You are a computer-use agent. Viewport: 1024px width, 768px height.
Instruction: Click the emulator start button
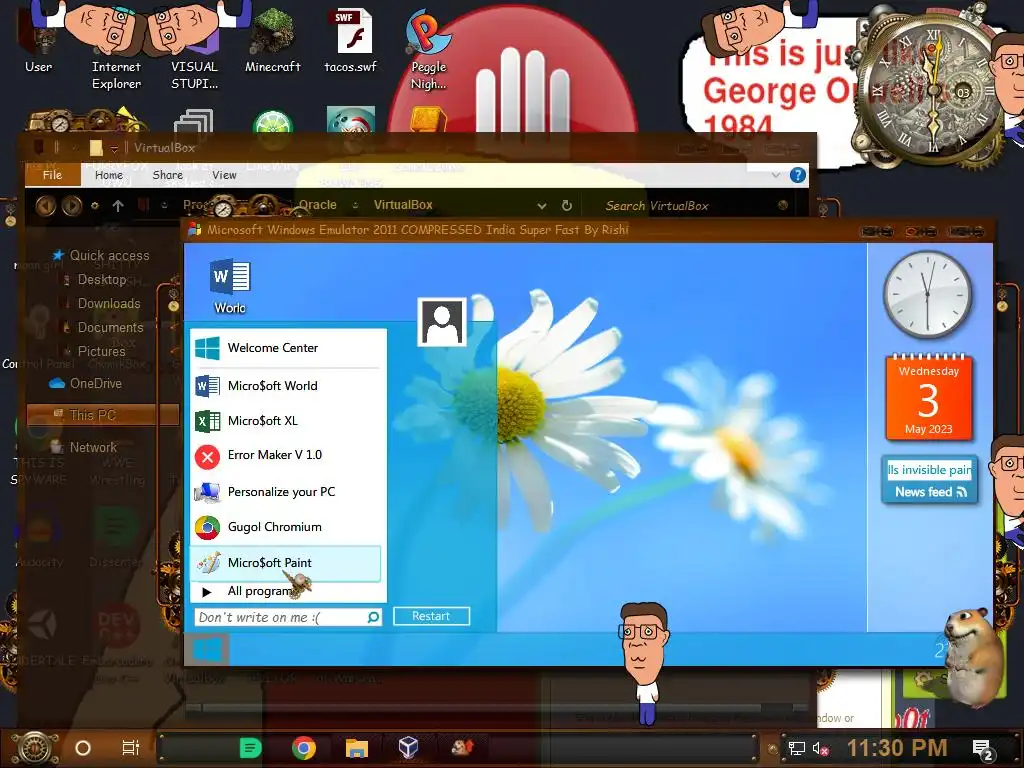point(208,650)
